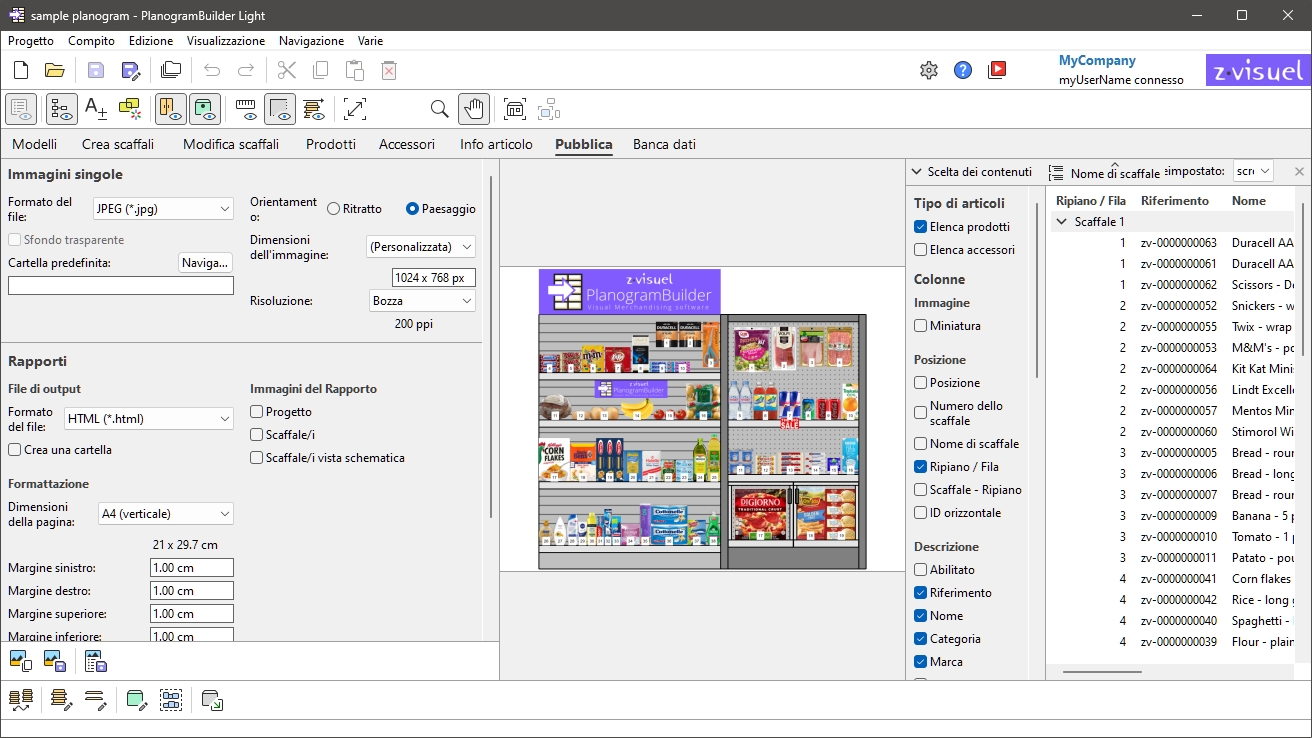
Task: Click the copy image to clipboard icon
Action: click(x=21, y=661)
